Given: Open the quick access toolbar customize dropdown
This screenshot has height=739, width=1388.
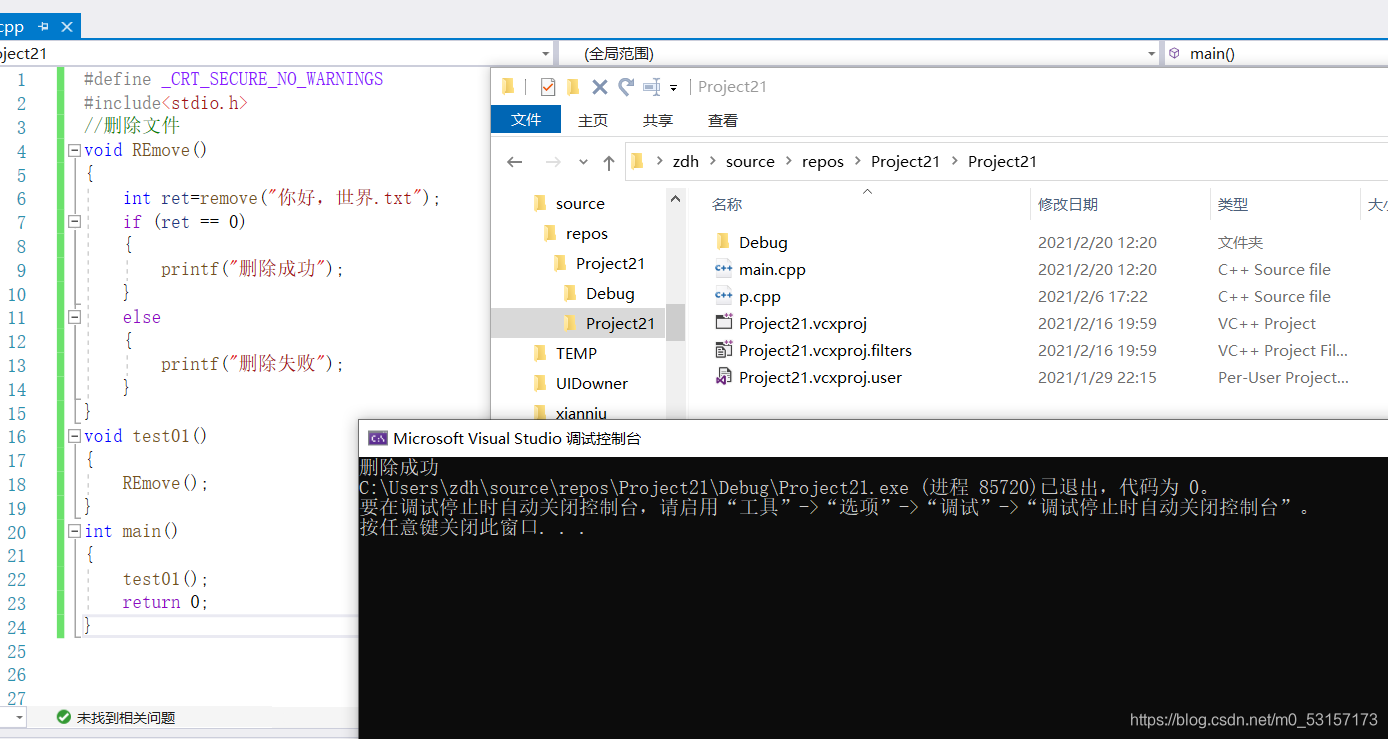Looking at the screenshot, I should (674, 88).
